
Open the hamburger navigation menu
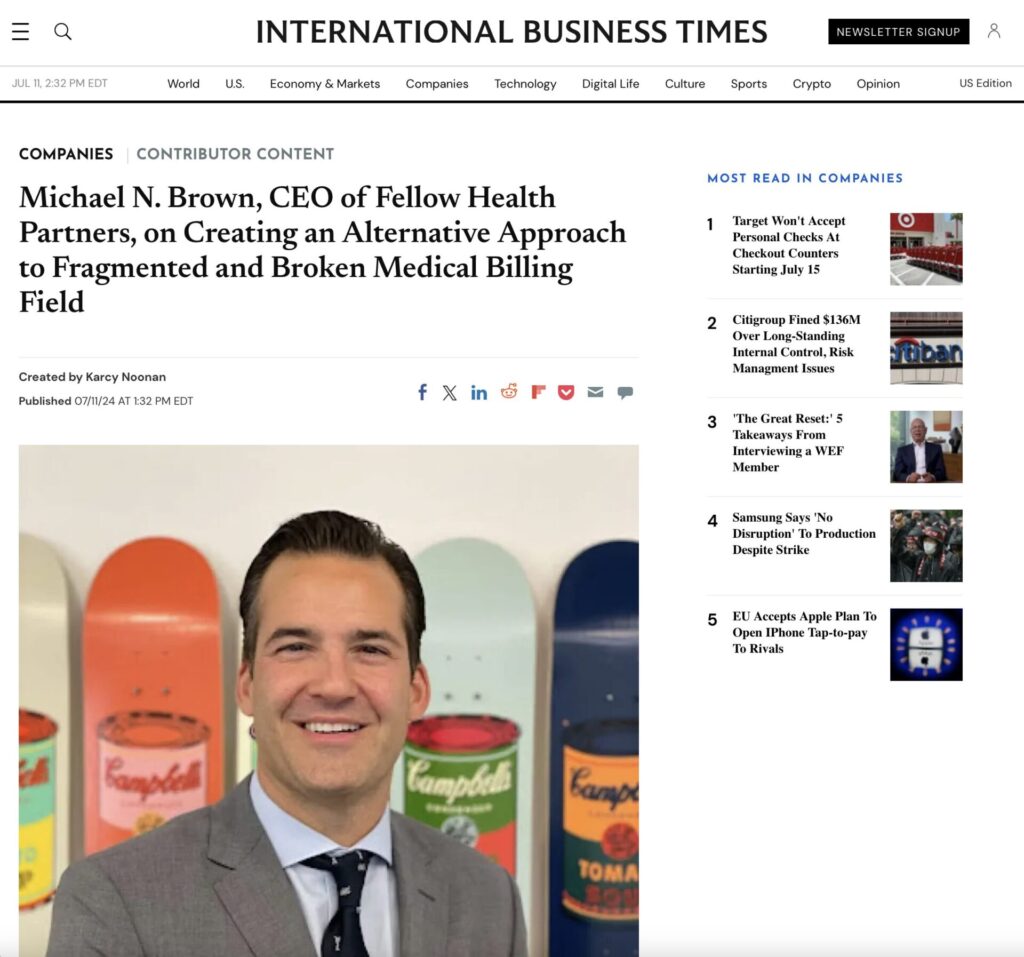[20, 31]
